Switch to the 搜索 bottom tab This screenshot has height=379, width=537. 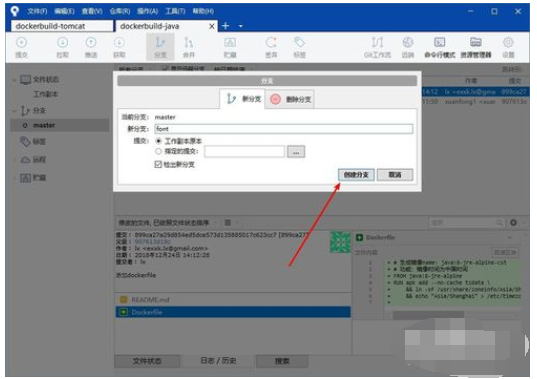coord(282,361)
